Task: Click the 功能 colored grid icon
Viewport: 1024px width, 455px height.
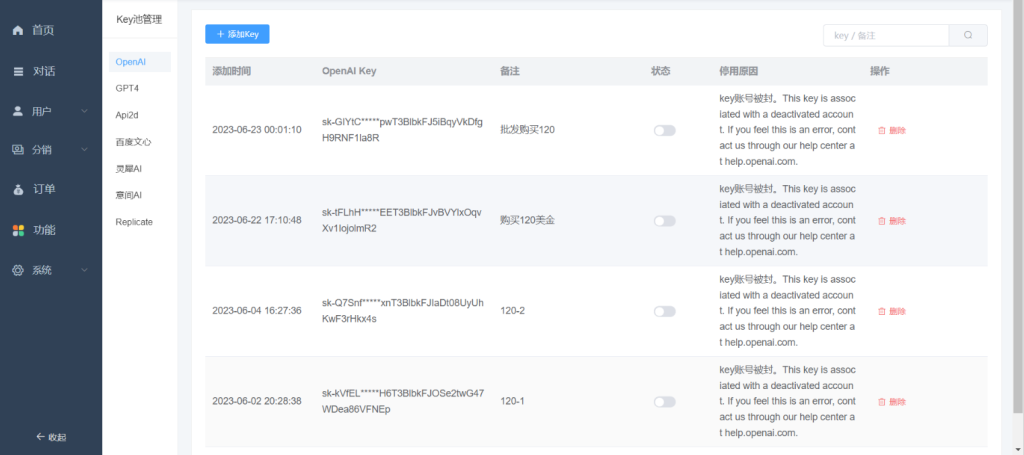Action: click(x=18, y=230)
